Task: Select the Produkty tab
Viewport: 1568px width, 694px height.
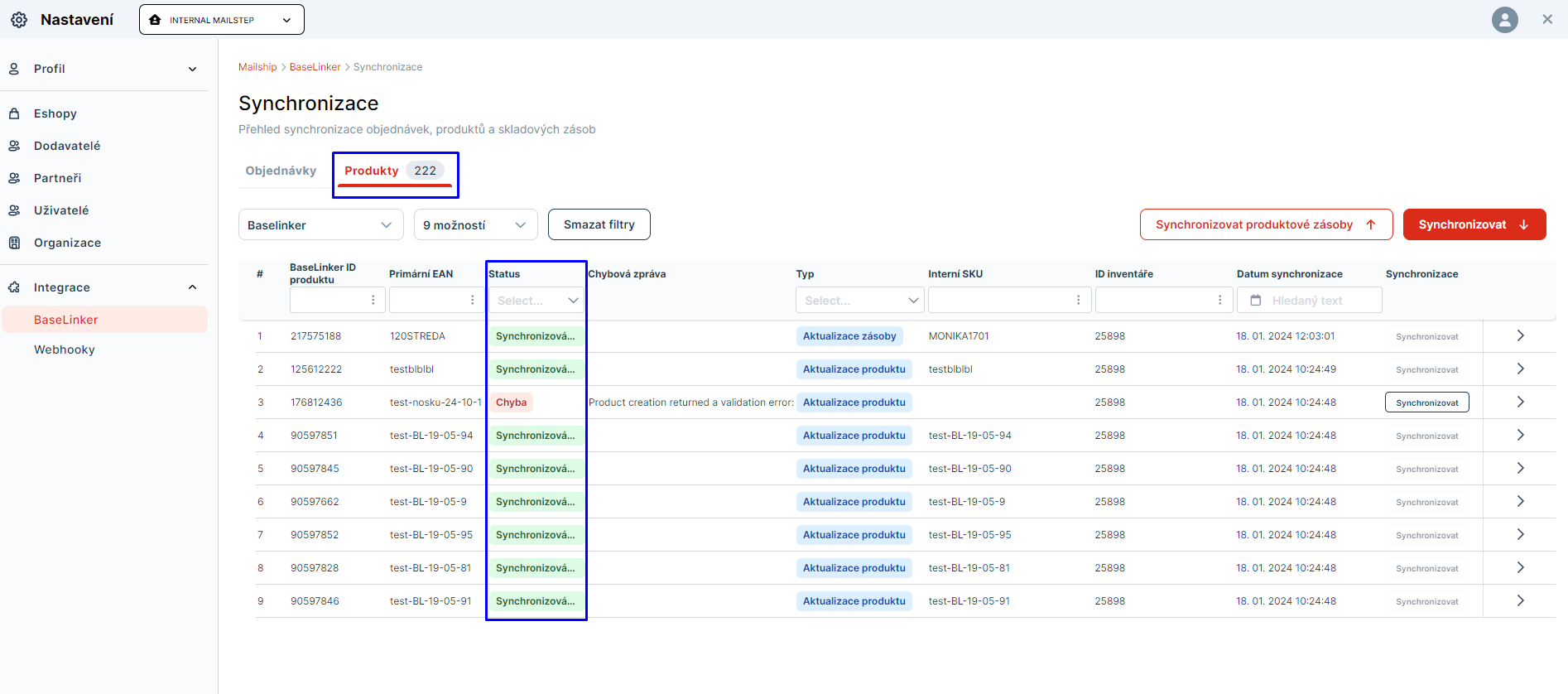Action: [x=394, y=171]
